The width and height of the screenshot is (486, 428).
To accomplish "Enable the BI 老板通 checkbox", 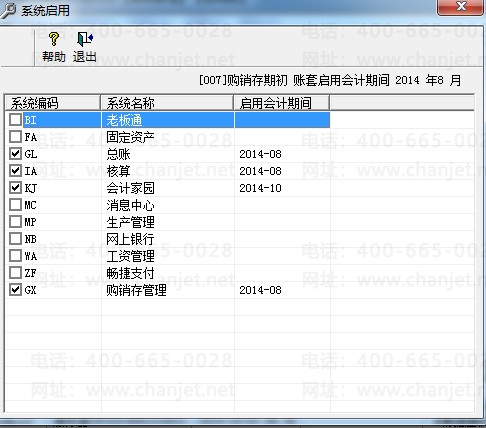I will click(x=15, y=120).
